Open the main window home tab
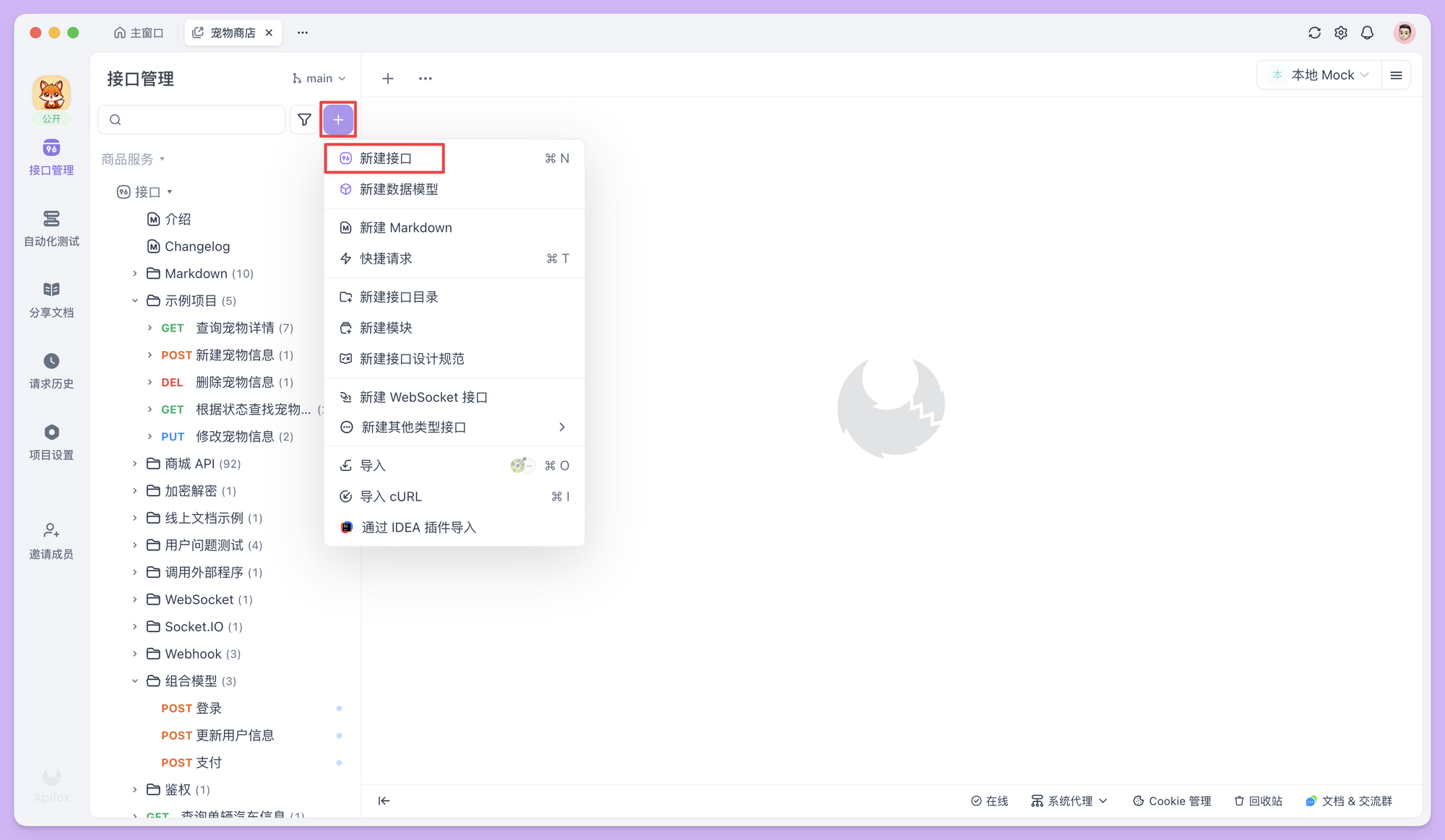Screen dimensions: 1445x840 pyautogui.click(x=139, y=33)
